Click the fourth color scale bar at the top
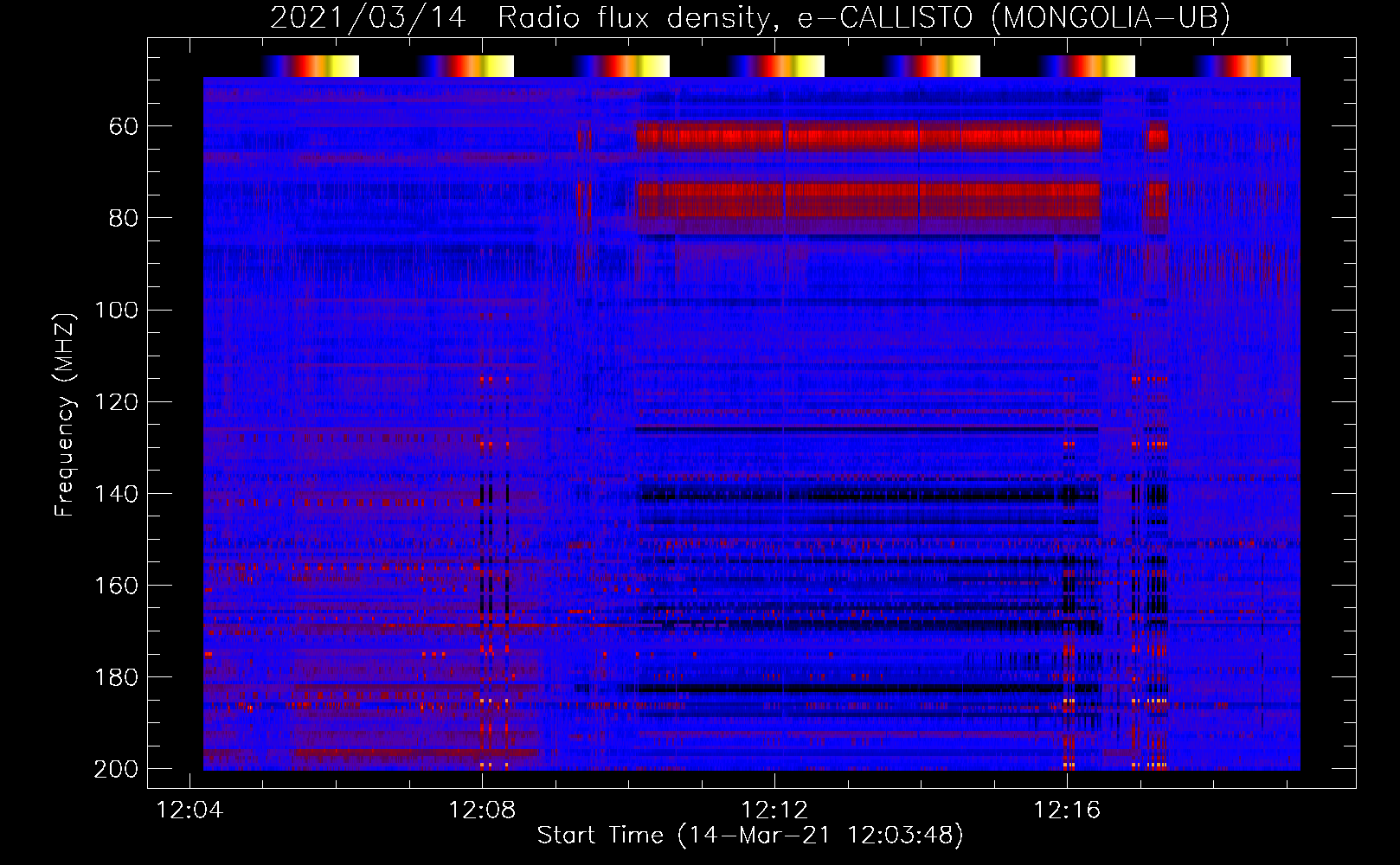The image size is (1400, 865). click(776, 66)
